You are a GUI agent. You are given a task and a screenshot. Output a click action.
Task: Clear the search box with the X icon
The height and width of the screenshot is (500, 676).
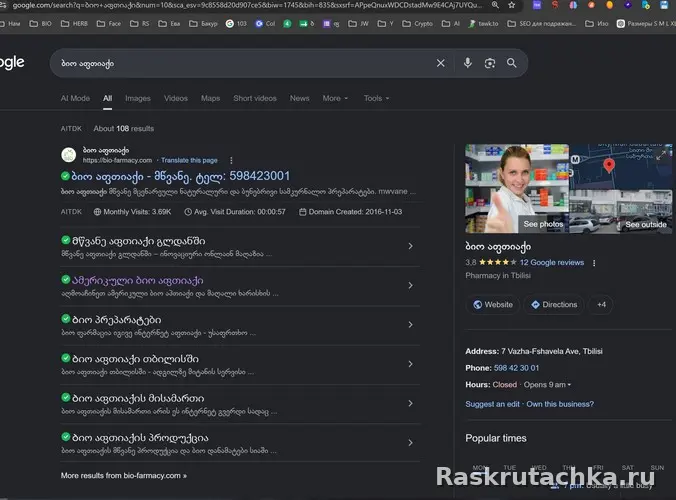point(441,63)
